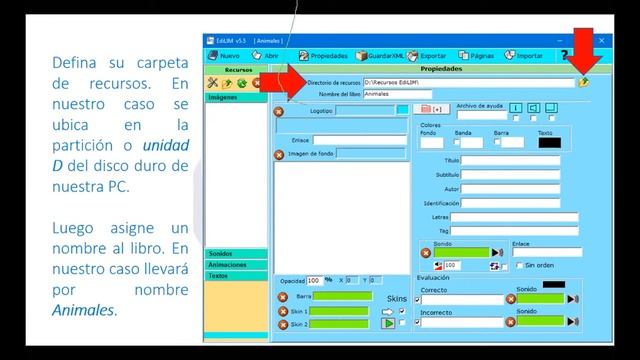Click the loop icon under Sonido
The width and height of the screenshot is (640, 360).
[495, 267]
